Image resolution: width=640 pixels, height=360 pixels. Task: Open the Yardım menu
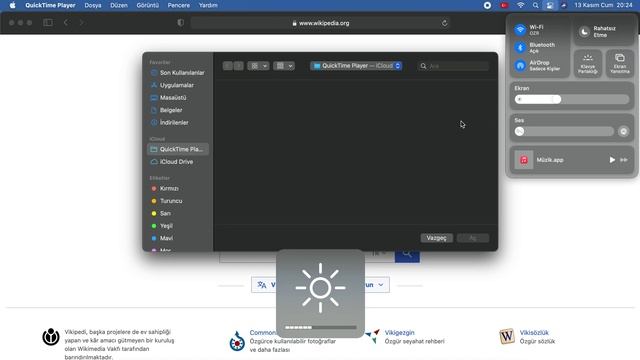208,5
